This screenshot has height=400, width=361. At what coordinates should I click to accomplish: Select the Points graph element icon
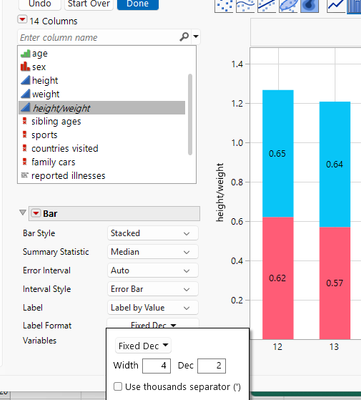click(x=224, y=6)
